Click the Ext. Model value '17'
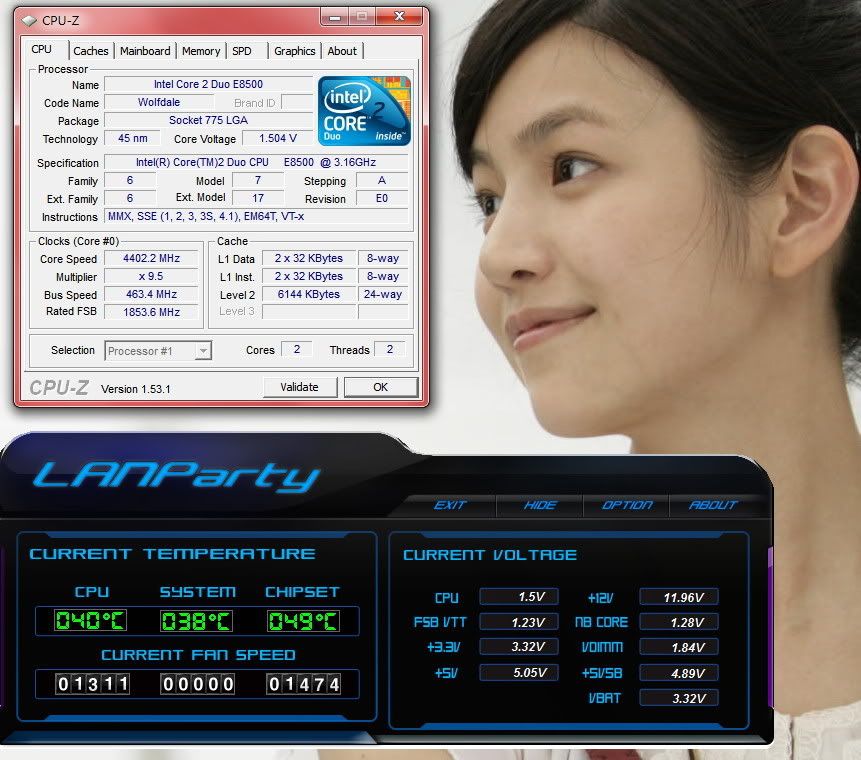This screenshot has height=760, width=861. (258, 198)
